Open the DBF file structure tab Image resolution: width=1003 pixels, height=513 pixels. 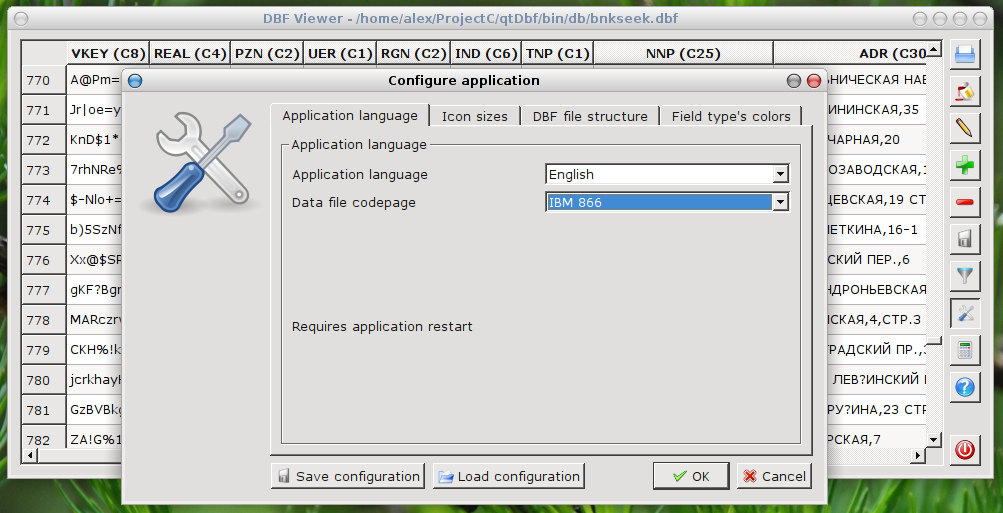[x=590, y=117]
